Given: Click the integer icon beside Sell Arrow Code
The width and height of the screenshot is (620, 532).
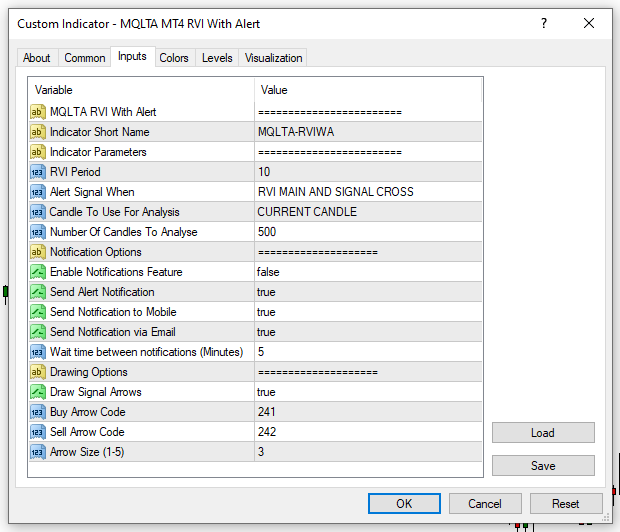Looking at the screenshot, I should (38, 432).
